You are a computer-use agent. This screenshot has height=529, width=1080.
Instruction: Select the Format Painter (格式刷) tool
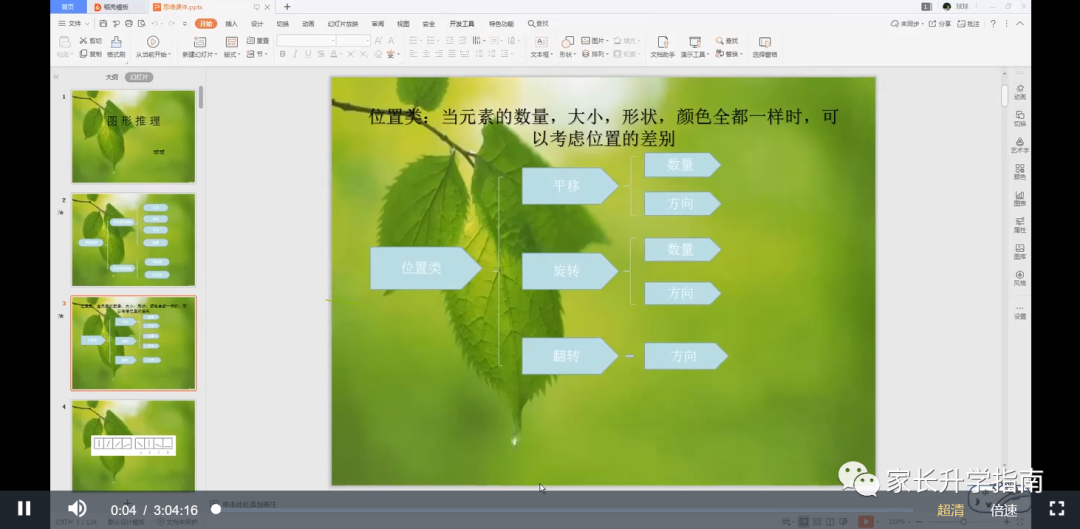pos(116,47)
